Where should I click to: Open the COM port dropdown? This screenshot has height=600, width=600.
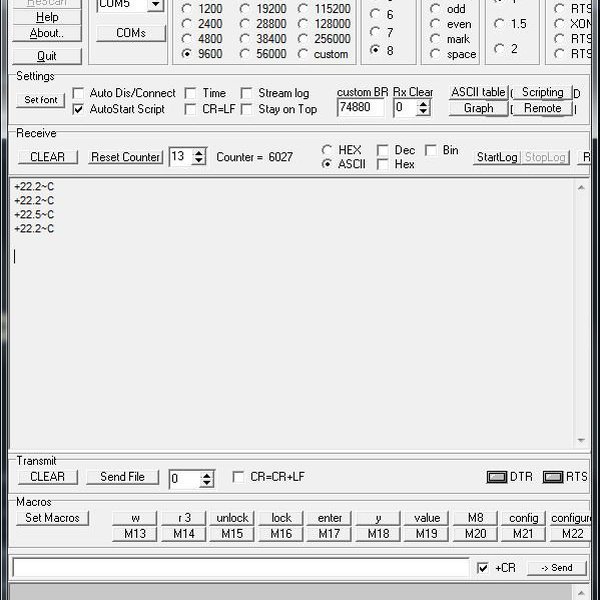pos(155,5)
